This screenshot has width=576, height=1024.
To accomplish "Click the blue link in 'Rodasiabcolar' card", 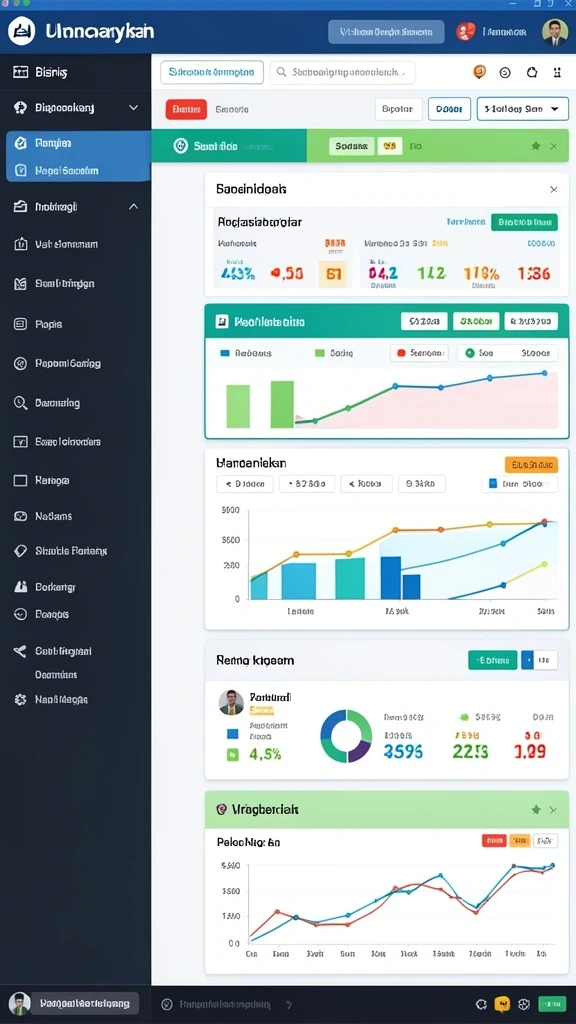I will [466, 222].
